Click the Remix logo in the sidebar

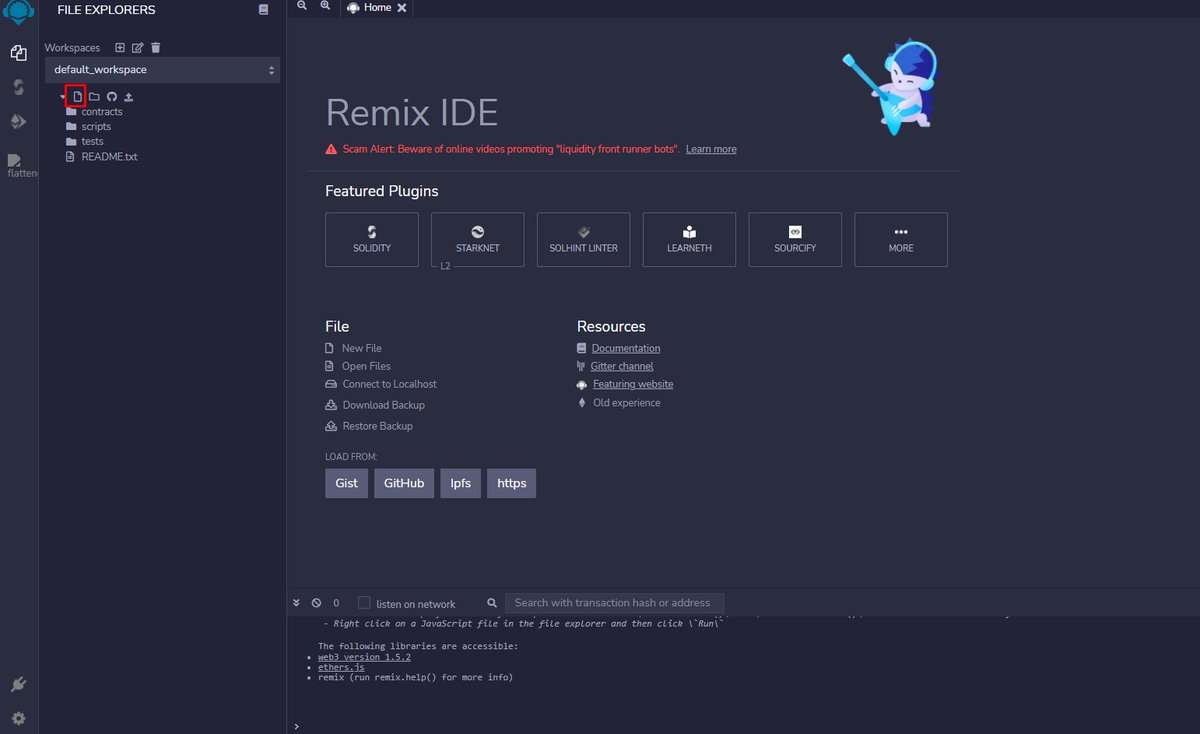[x=18, y=12]
